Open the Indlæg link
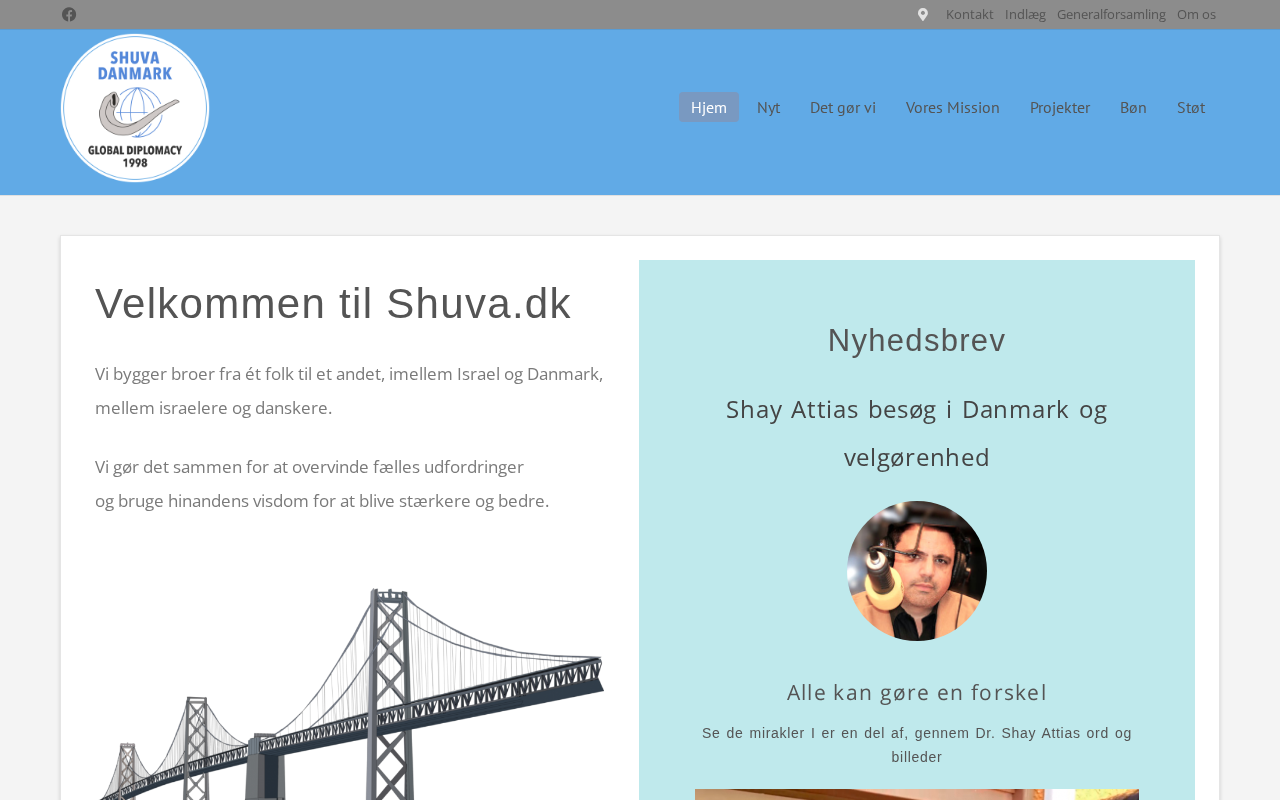The height and width of the screenshot is (800, 1280). tap(1025, 14)
